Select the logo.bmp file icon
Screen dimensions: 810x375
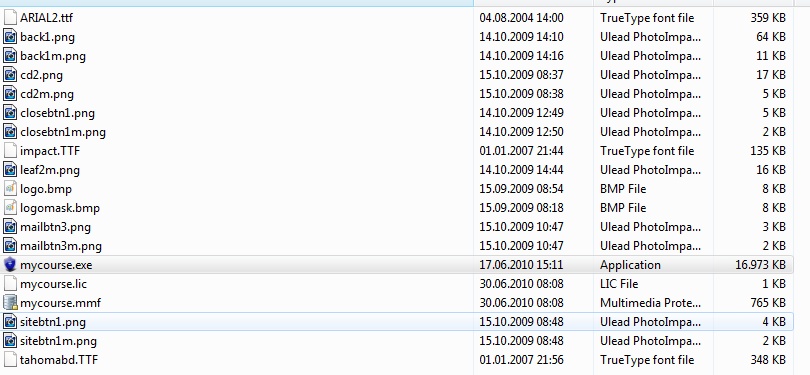coord(10,189)
